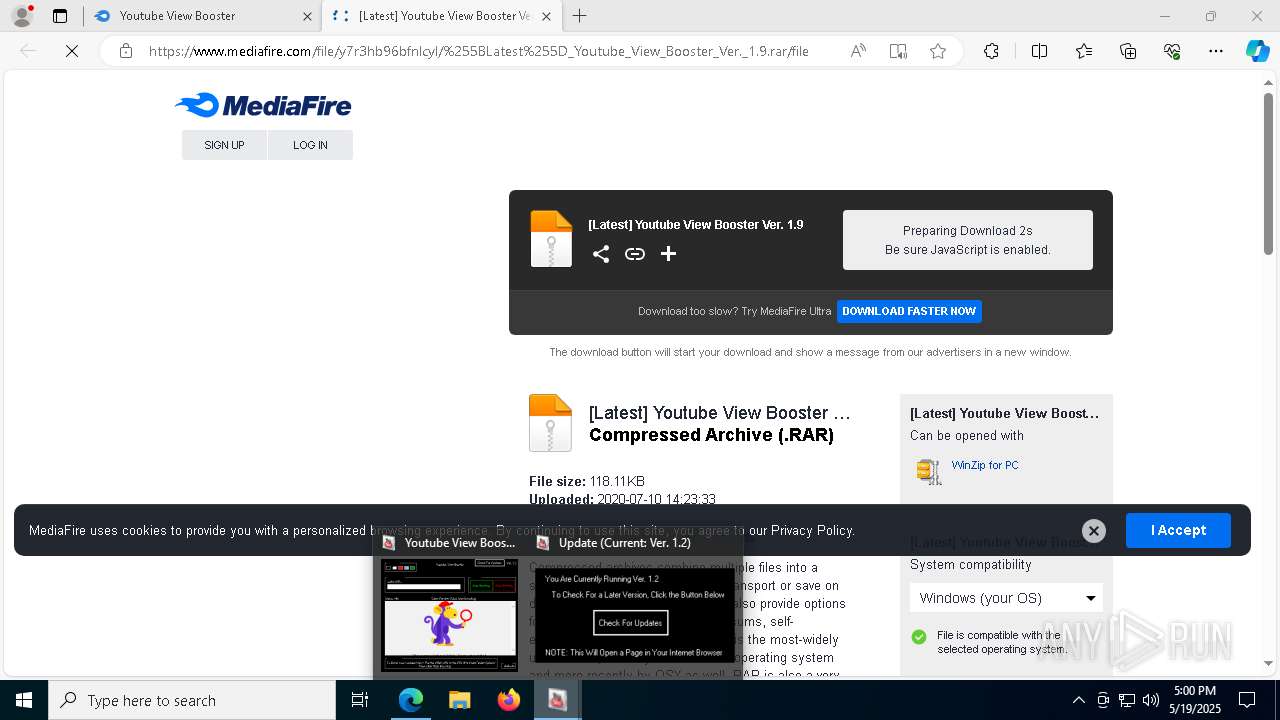This screenshot has height=720, width=1280.
Task: Open a new tab with the plus button
Action: point(579,16)
